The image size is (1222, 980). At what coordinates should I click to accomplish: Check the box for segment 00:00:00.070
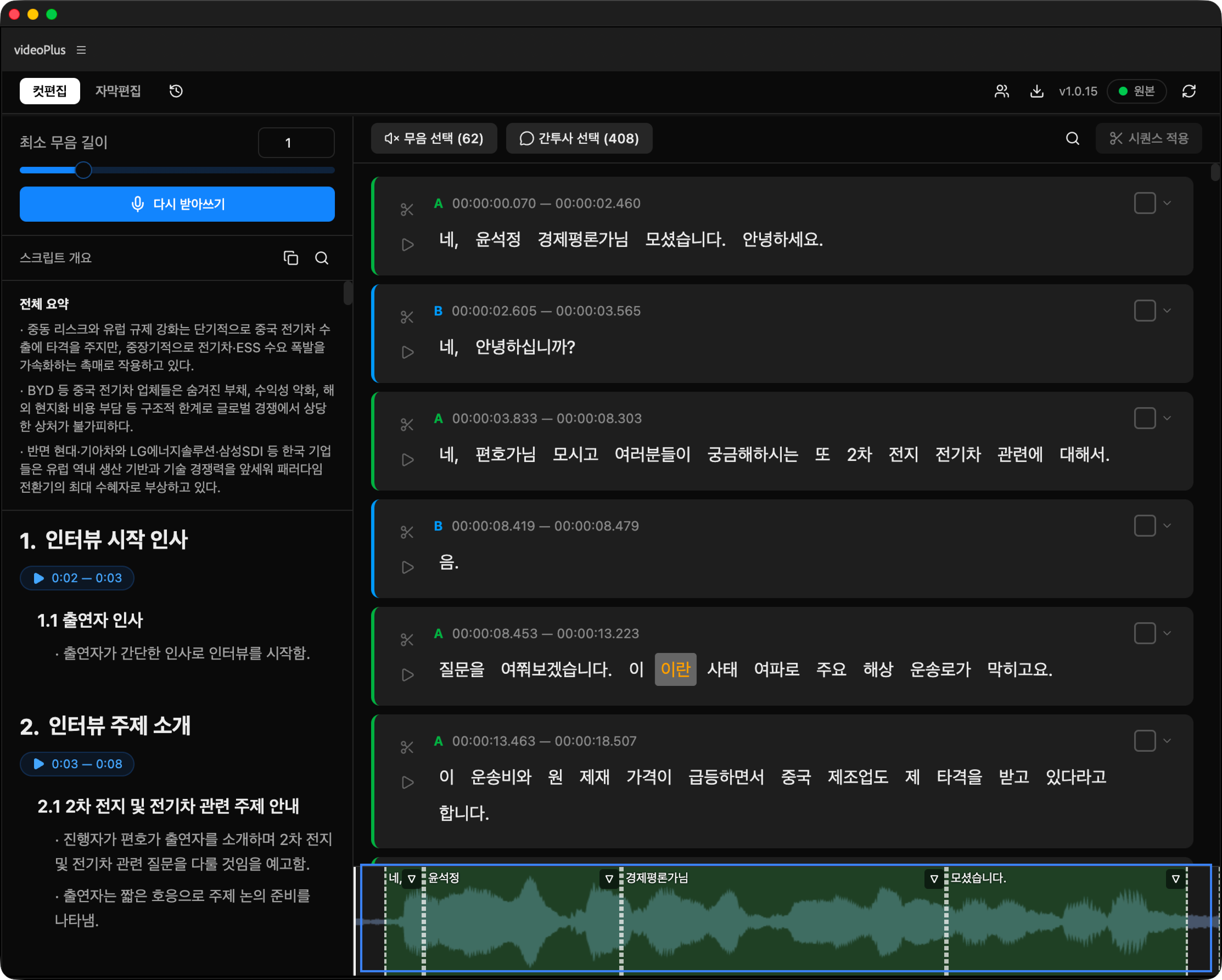tap(1144, 203)
